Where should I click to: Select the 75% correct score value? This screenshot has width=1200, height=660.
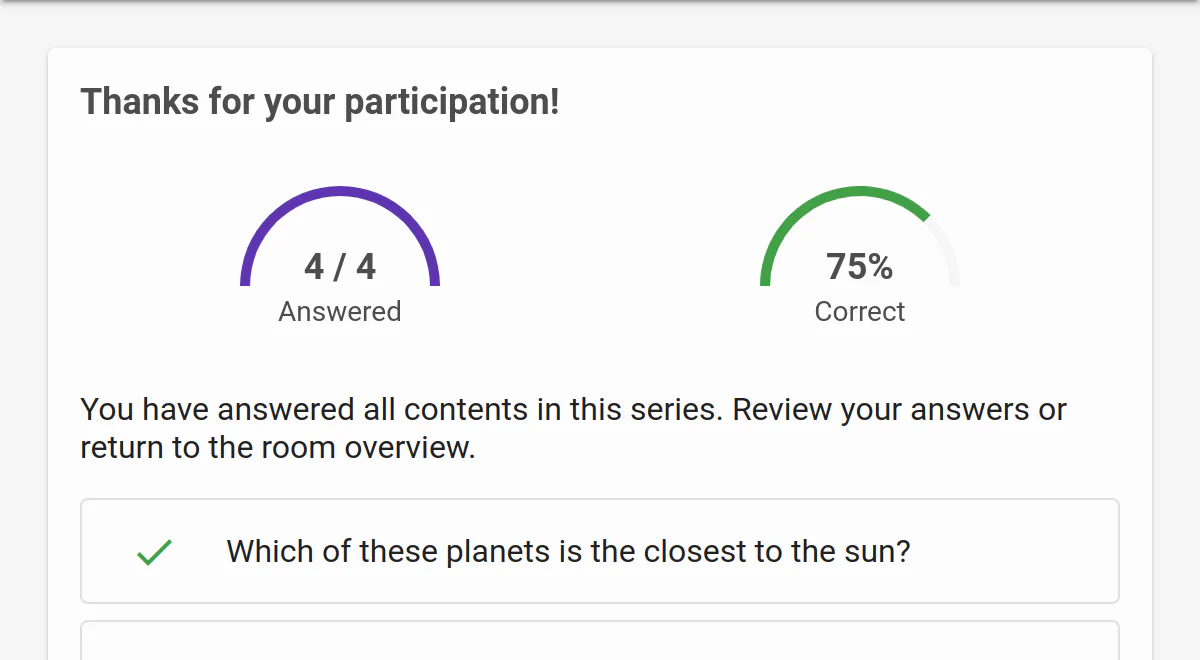point(860,267)
